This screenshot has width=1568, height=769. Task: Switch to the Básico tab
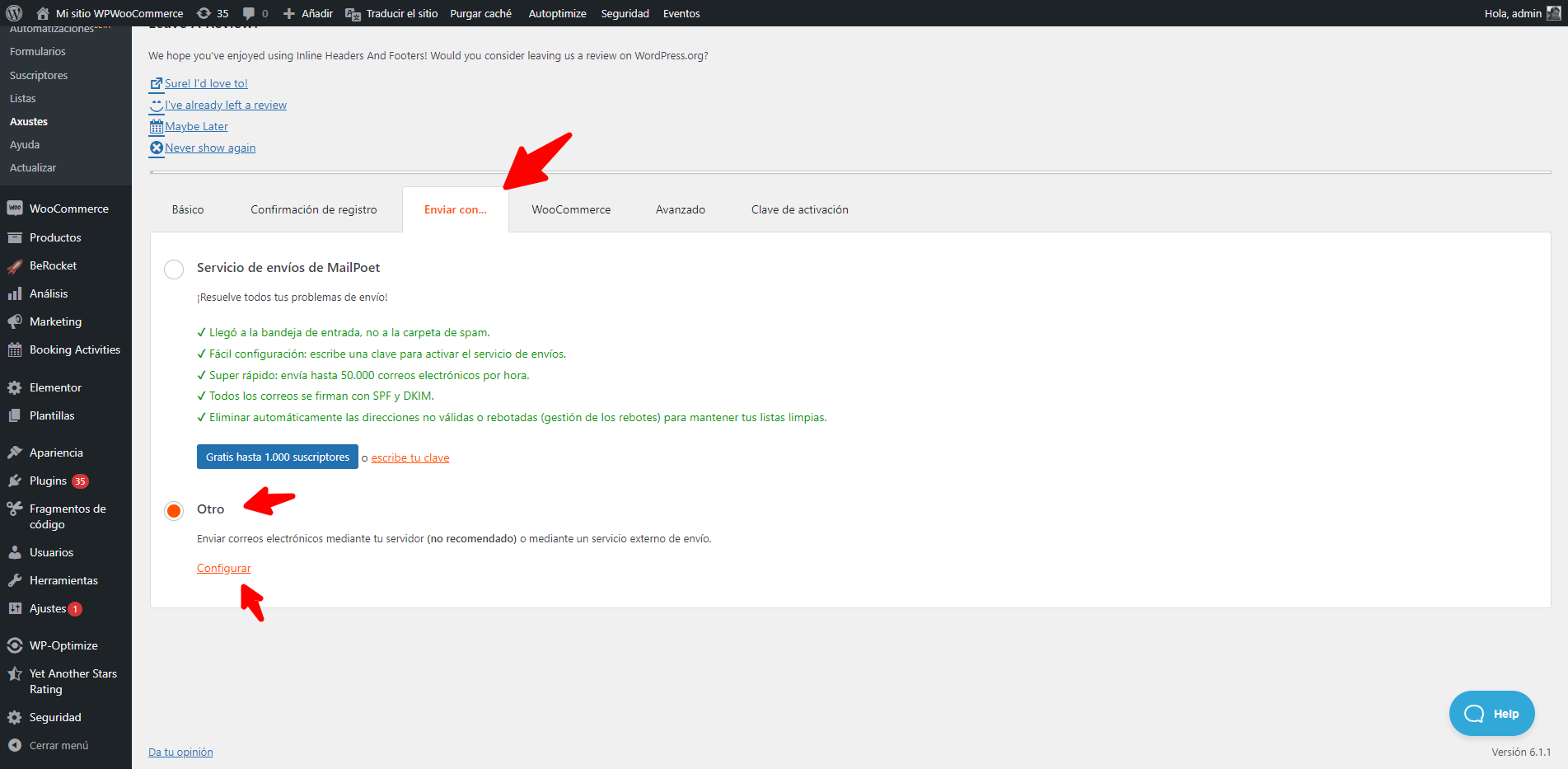click(x=188, y=209)
